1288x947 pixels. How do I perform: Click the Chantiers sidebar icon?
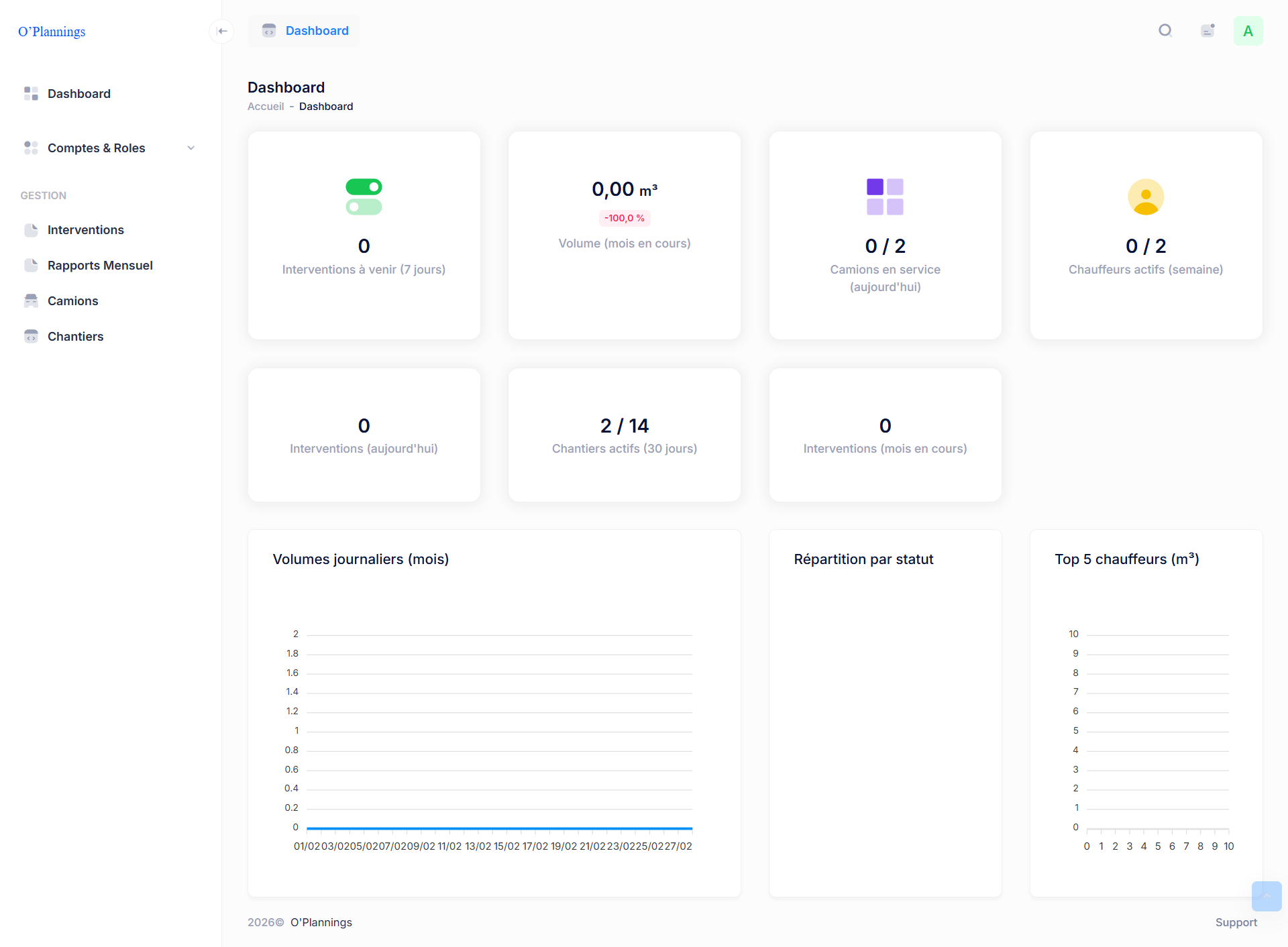31,336
